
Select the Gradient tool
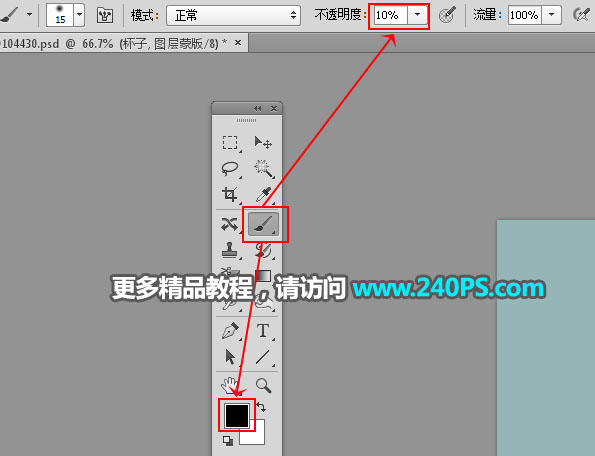263,275
